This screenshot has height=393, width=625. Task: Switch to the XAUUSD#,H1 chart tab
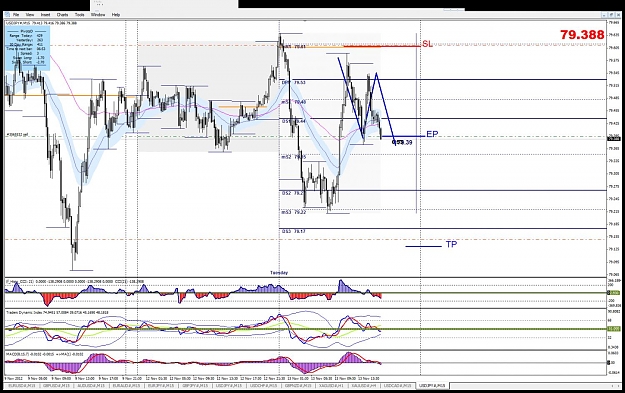click(x=331, y=386)
